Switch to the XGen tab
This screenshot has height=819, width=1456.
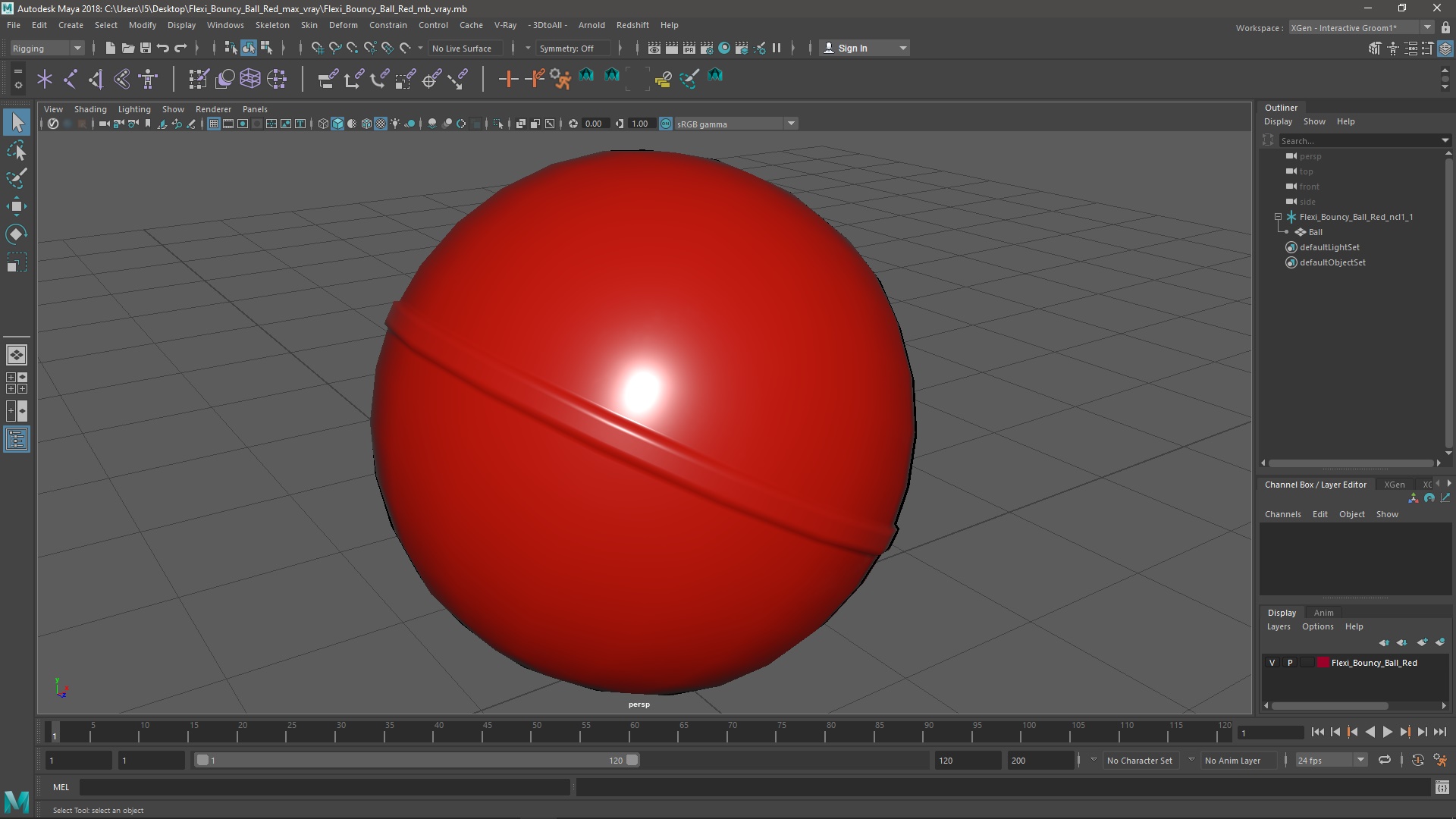(x=1394, y=485)
